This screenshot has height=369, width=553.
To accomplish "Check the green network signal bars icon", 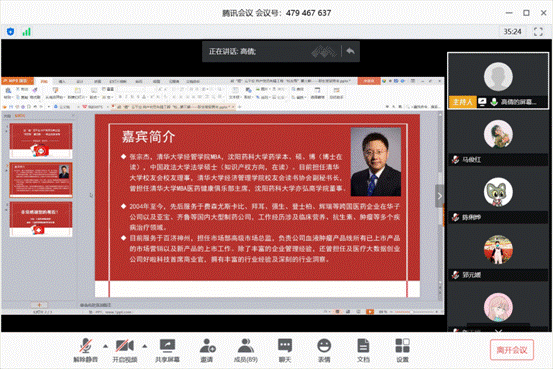I will [26, 32].
